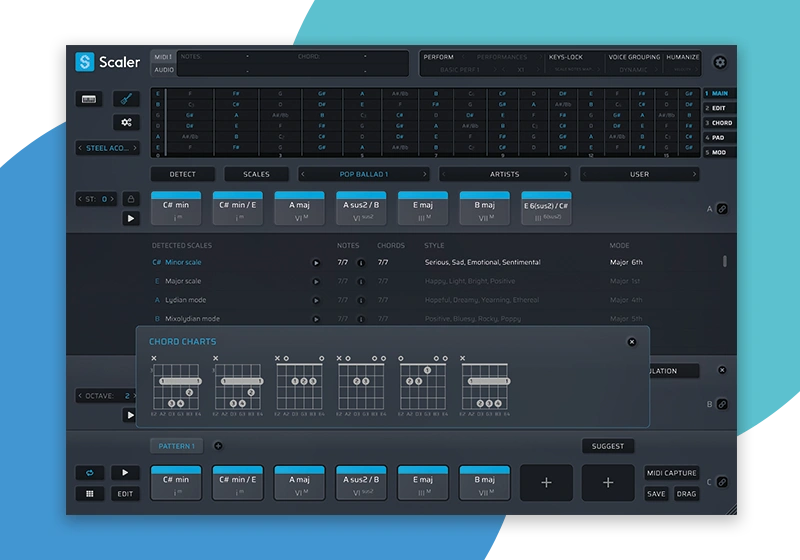Screen dimensions: 800x560
Task: Select PATTERN 1 tab
Action: coord(176,446)
